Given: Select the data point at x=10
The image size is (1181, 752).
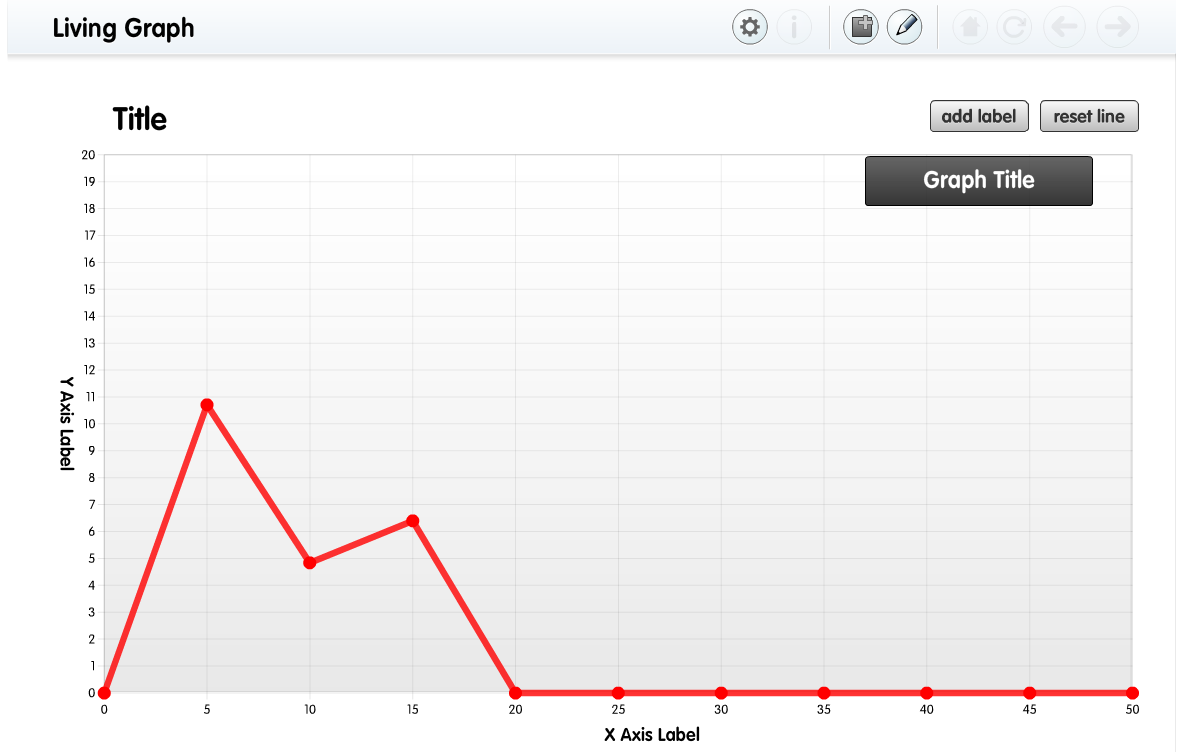Looking at the screenshot, I should point(310,563).
